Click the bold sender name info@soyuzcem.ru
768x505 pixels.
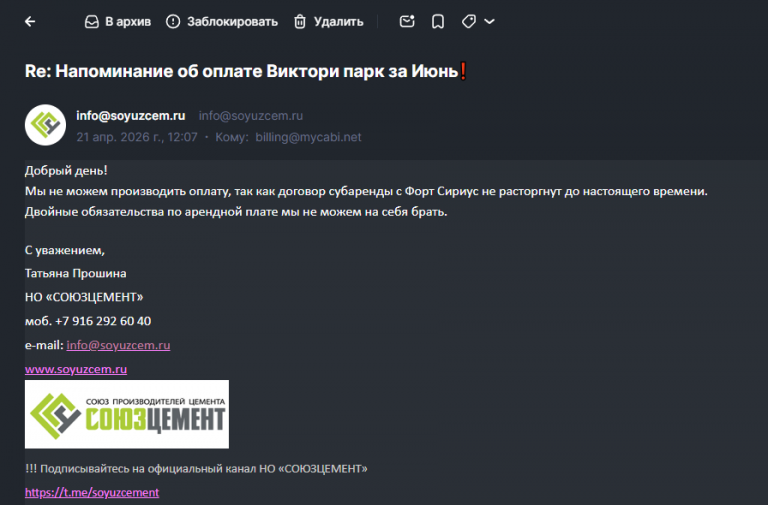tap(131, 116)
